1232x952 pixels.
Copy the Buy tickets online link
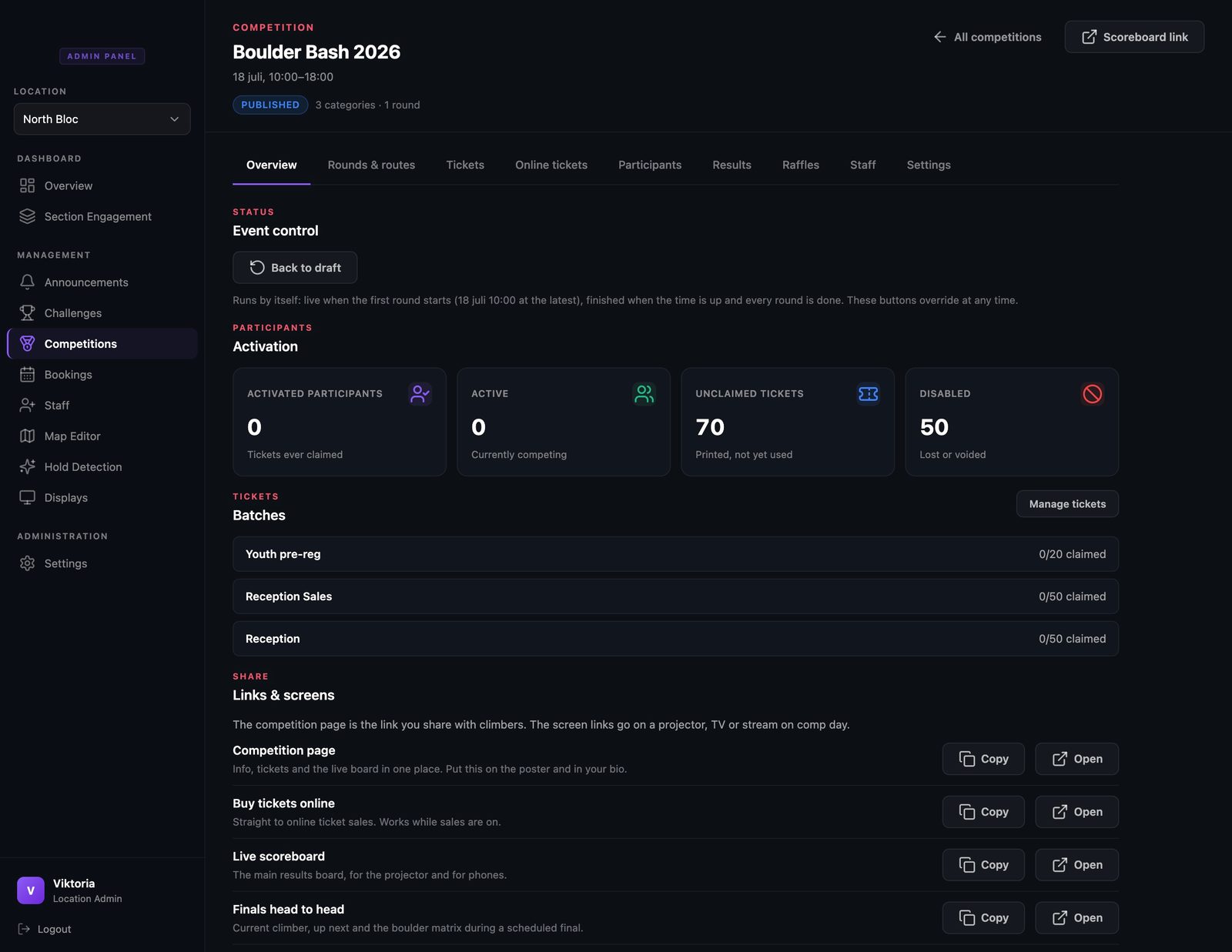983,812
